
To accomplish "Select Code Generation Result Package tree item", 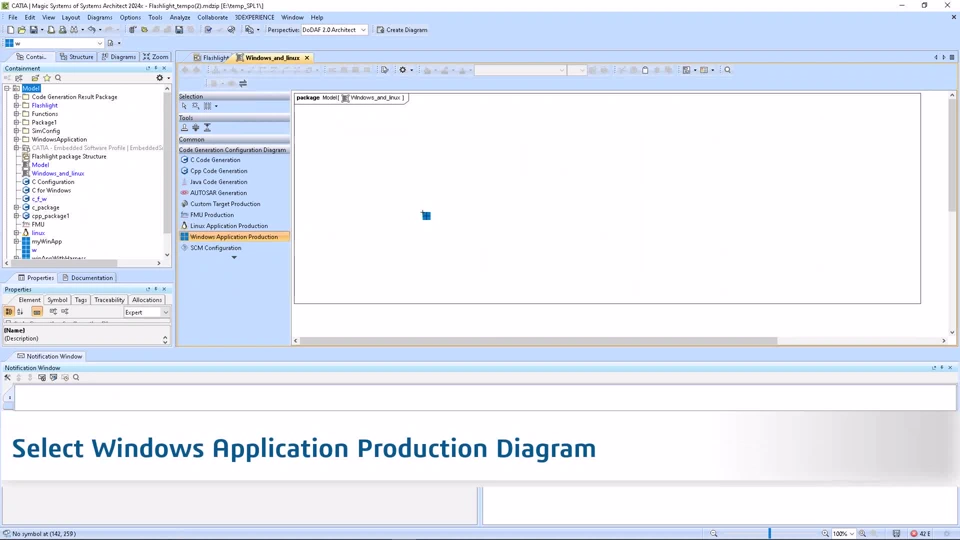I will coord(74,97).
